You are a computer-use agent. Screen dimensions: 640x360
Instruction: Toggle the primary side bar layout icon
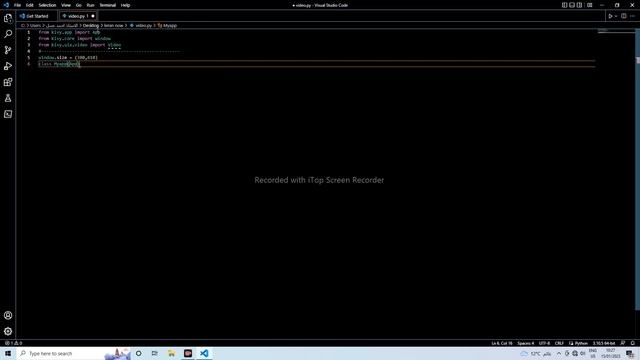click(x=564, y=5)
